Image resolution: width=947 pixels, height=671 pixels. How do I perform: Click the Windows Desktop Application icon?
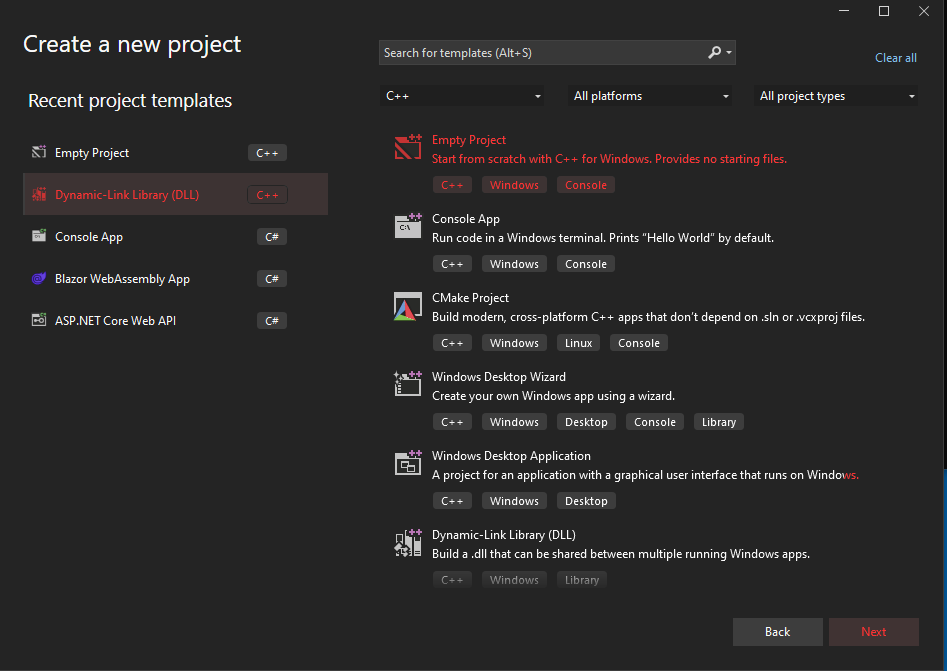[408, 463]
